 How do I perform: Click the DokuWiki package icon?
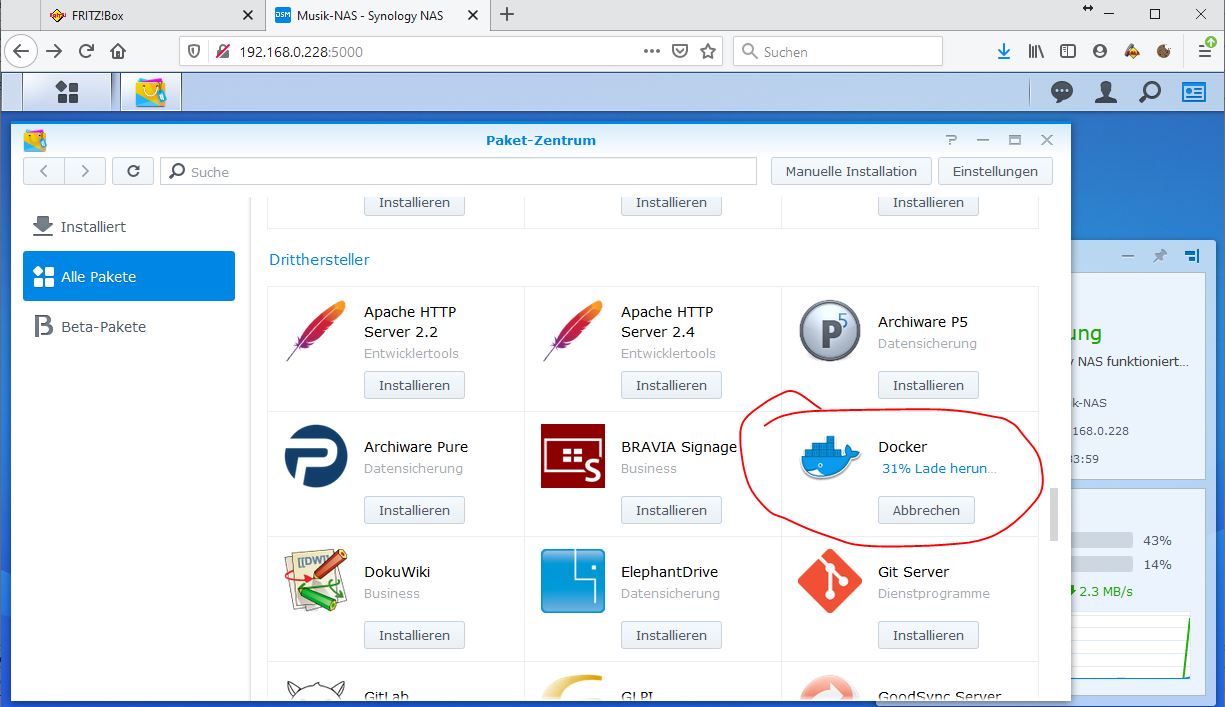click(315, 581)
